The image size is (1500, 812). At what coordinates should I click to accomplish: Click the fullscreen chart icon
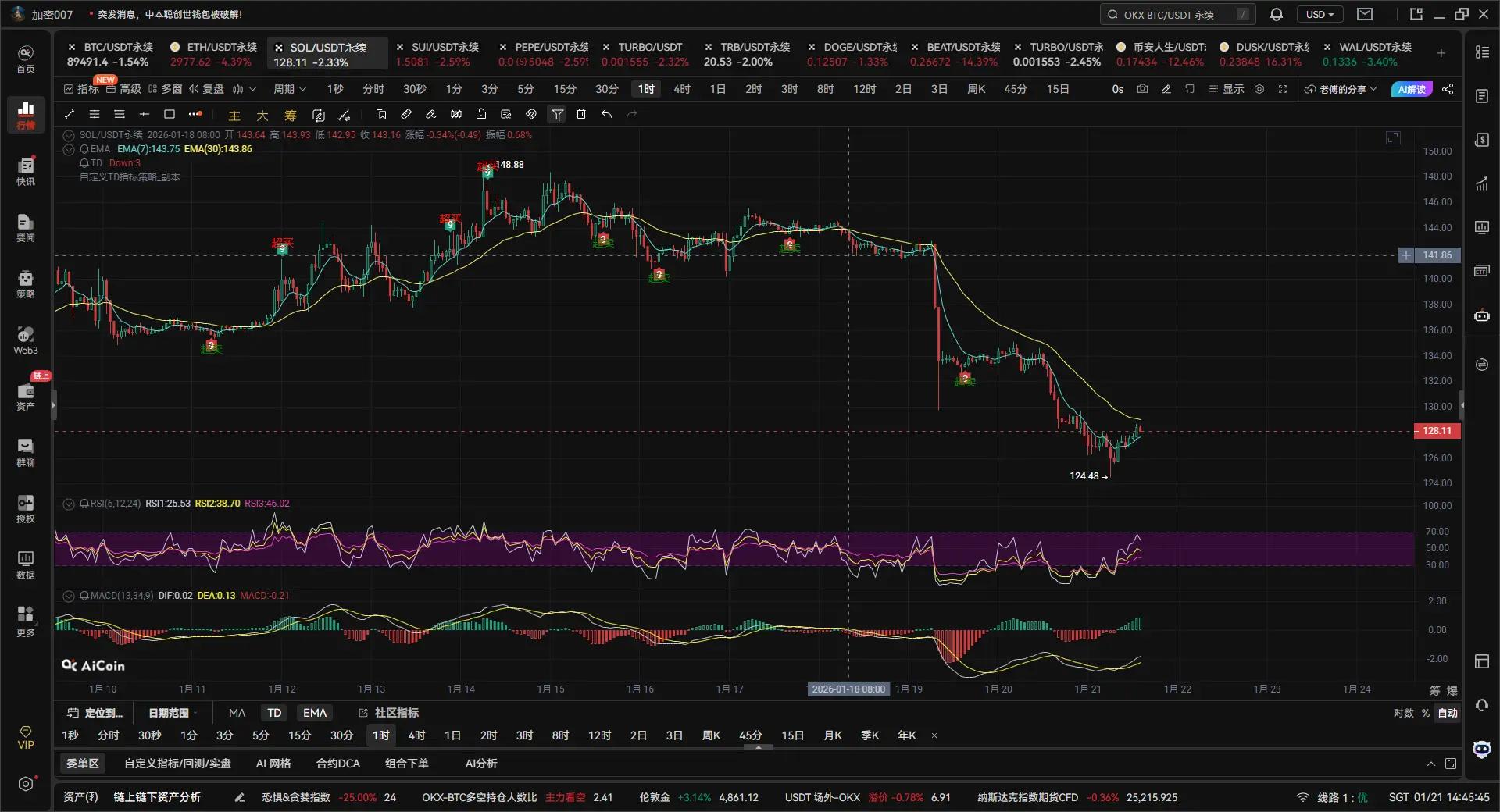pyautogui.click(x=1282, y=89)
